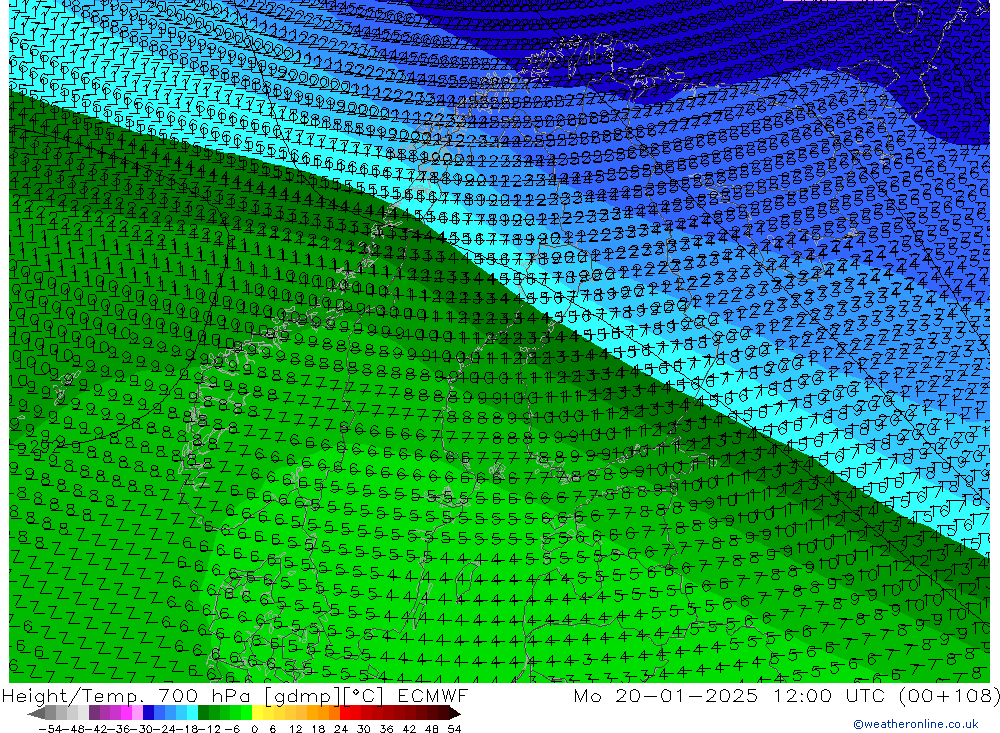Click the "54" label on the legend scale
Image resolution: width=1000 pixels, height=733 pixels.
tap(454, 729)
